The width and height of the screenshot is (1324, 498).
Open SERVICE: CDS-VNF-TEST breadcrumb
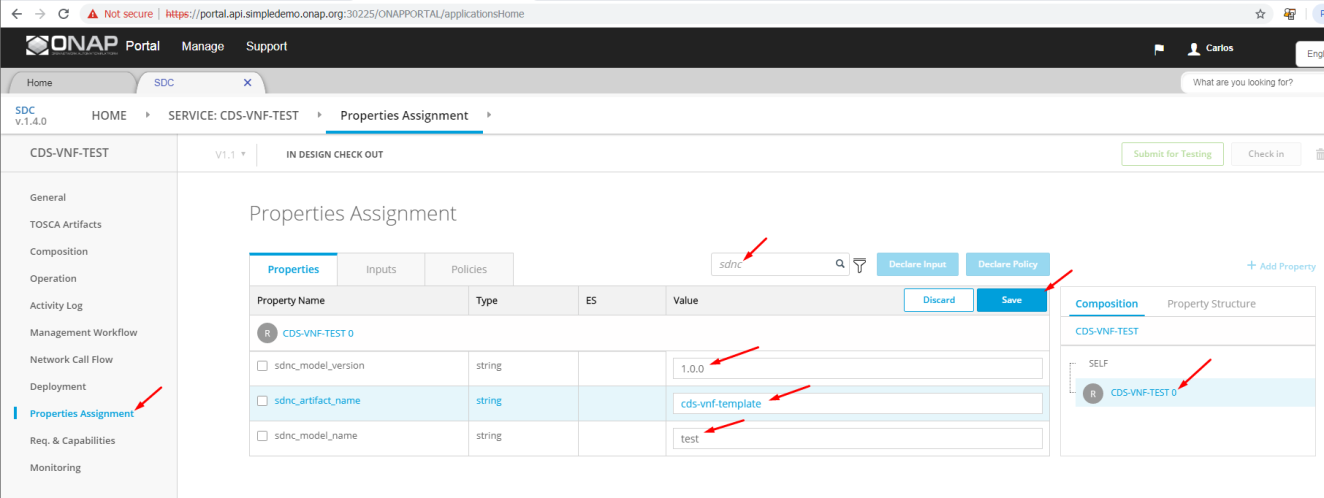tap(234, 115)
